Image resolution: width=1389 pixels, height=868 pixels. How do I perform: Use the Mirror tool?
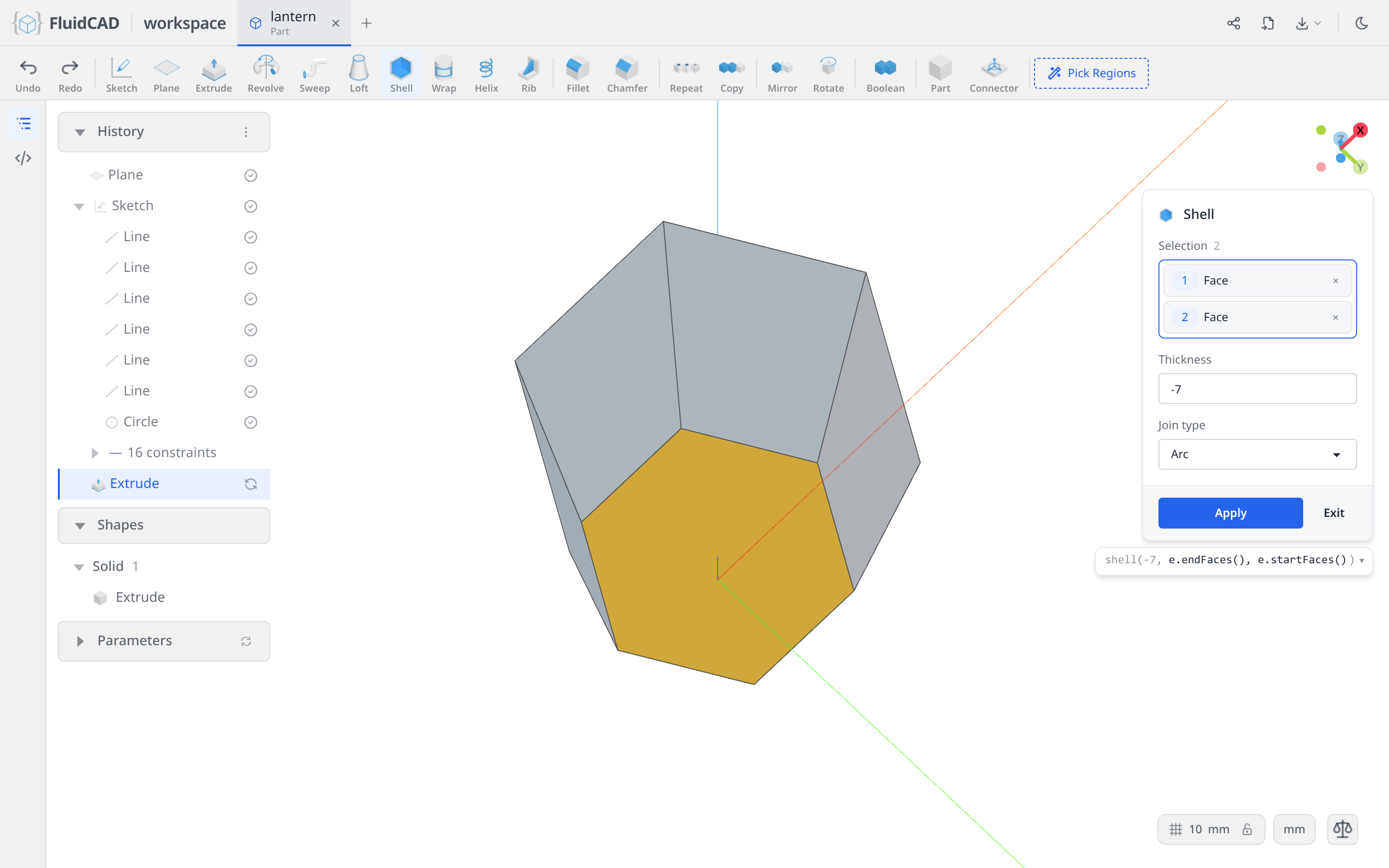pos(782,75)
